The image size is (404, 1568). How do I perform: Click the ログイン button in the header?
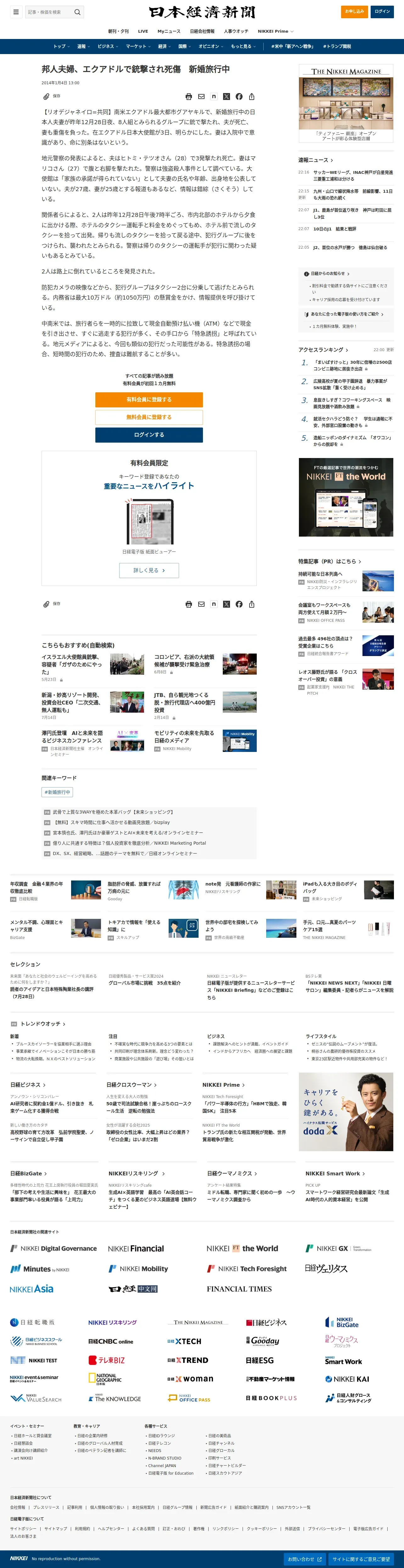382,12
